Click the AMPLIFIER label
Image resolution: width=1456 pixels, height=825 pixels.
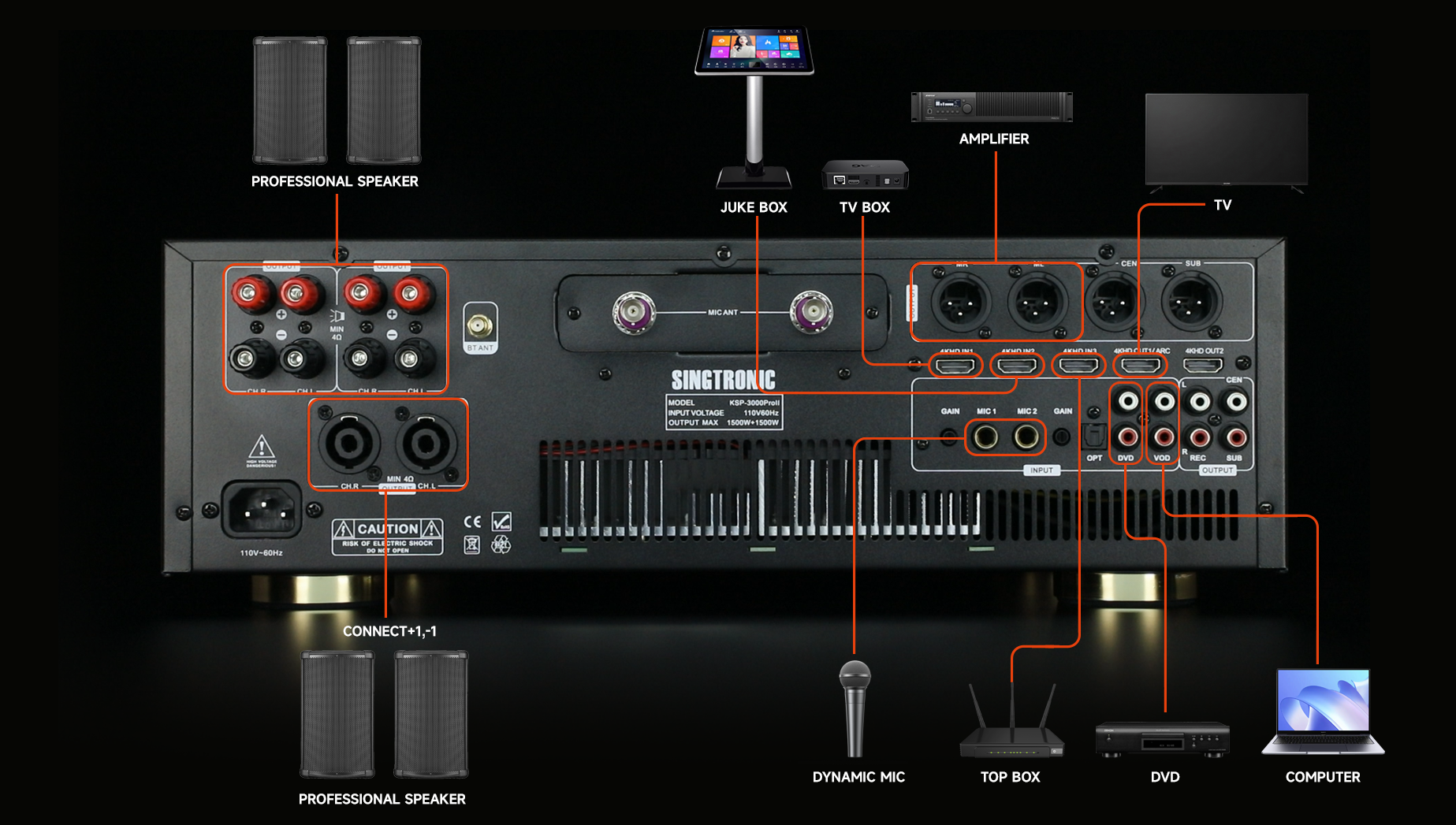[994, 139]
